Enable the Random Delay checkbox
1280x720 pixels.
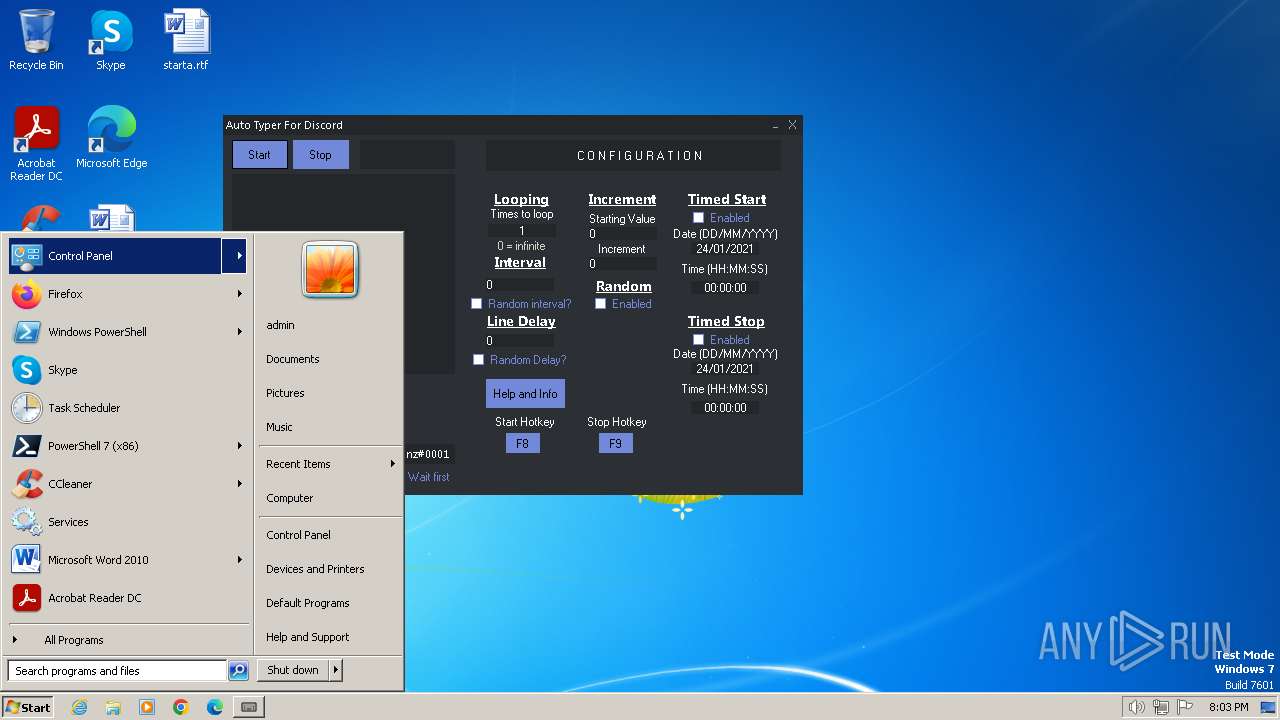pyautogui.click(x=479, y=360)
